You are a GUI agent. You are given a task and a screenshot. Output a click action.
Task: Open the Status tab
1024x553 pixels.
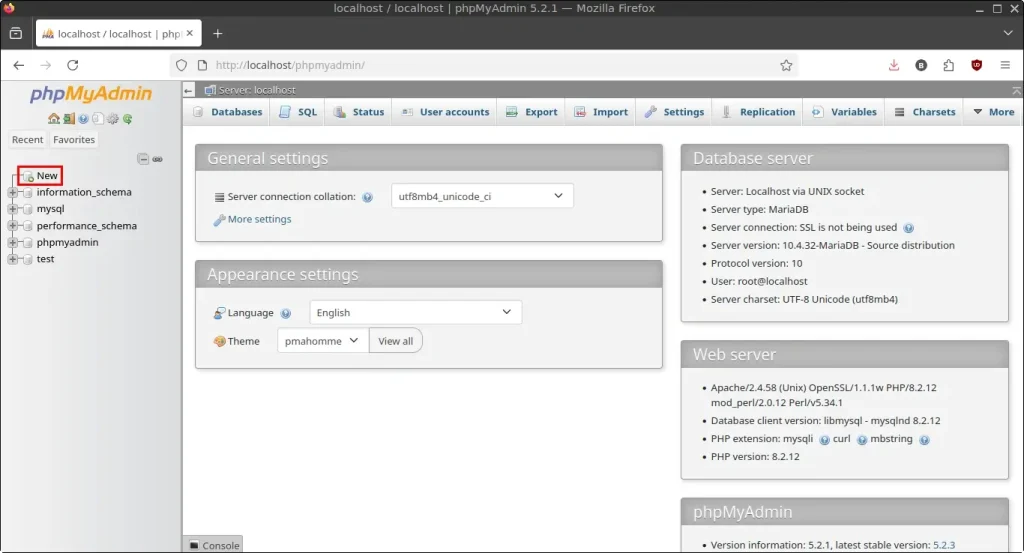(359, 112)
